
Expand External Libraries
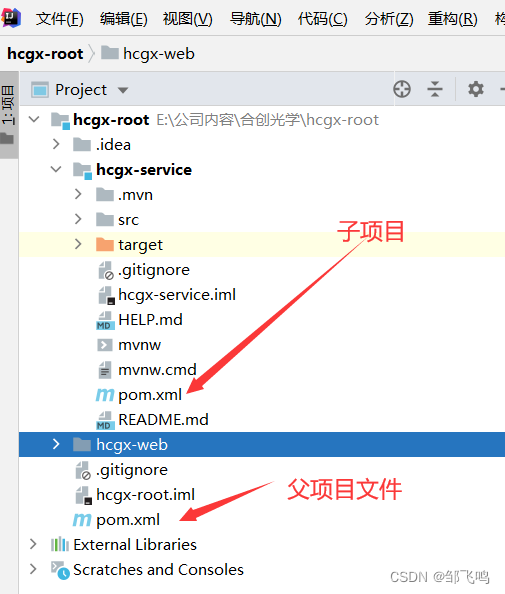(x=33, y=544)
